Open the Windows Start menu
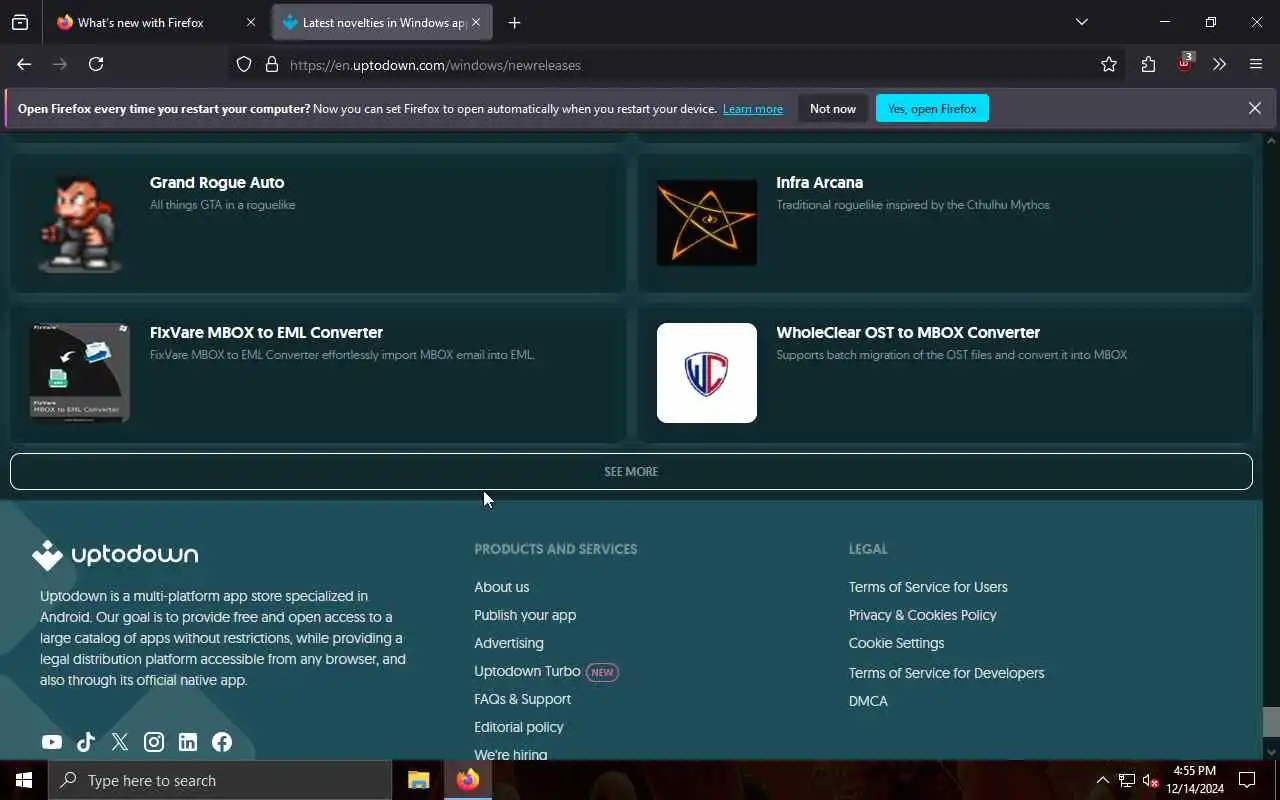Viewport: 1280px width, 800px height. [24, 780]
